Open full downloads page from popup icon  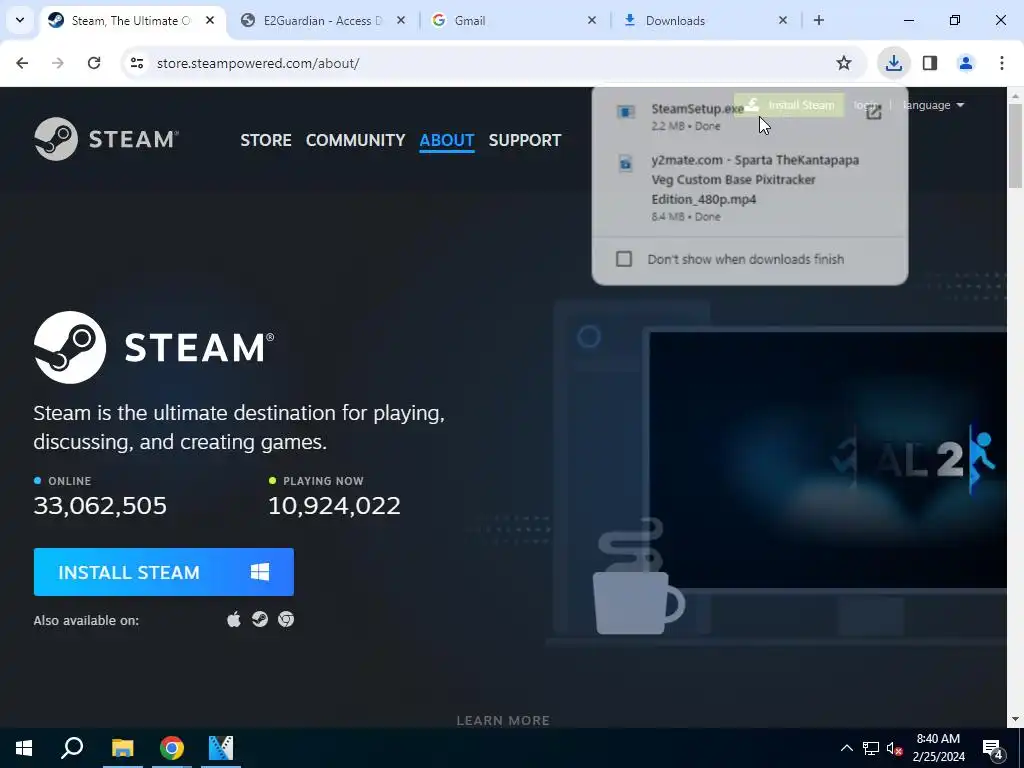(874, 112)
